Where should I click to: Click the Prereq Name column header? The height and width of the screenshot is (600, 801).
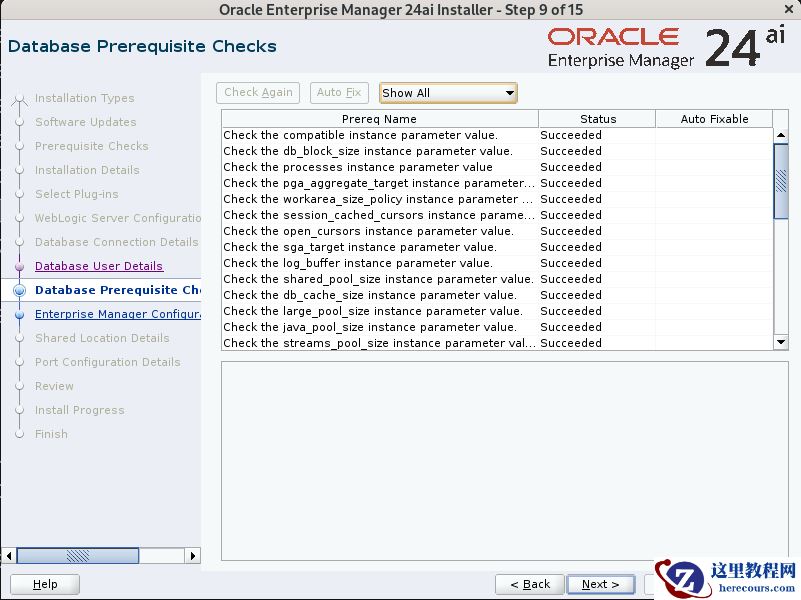[x=380, y=119]
